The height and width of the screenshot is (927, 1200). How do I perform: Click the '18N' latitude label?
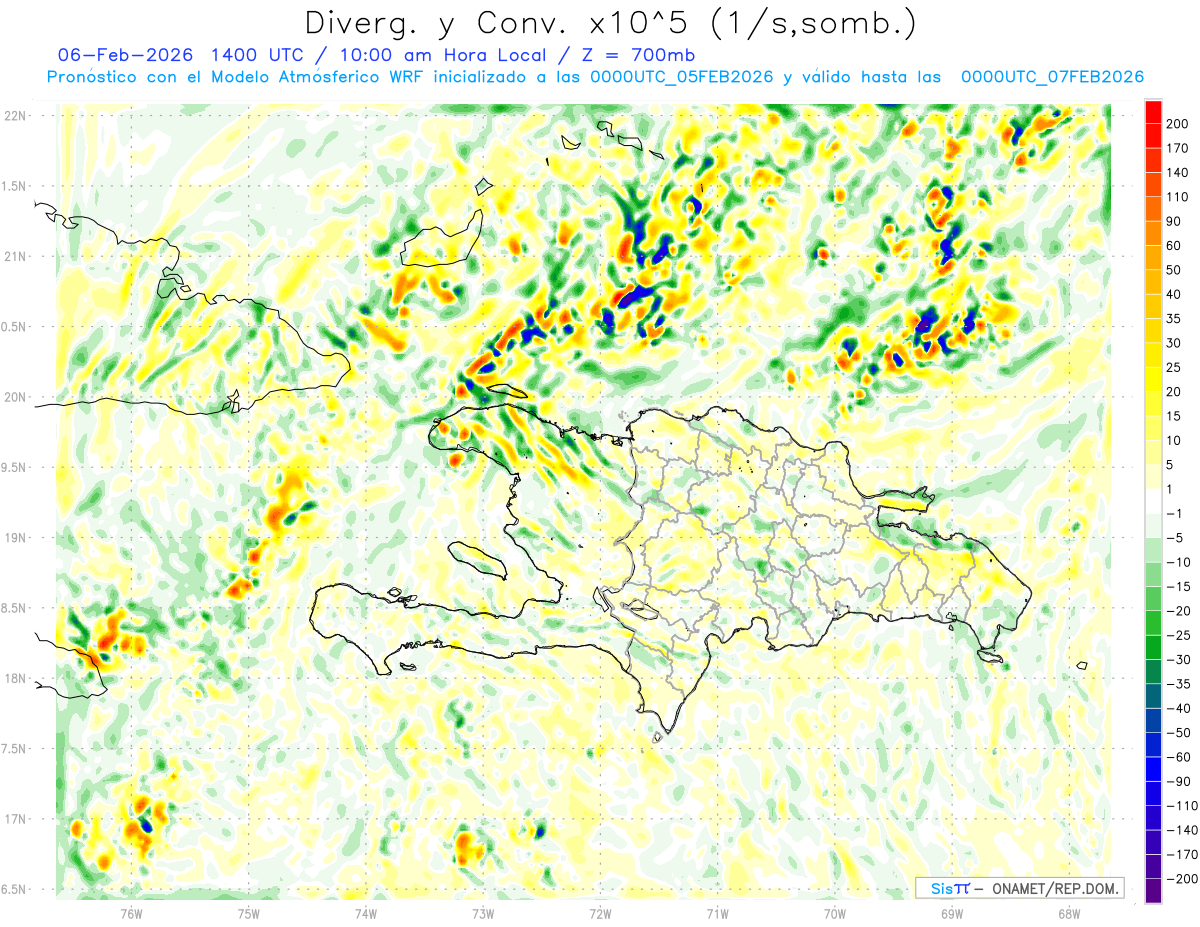15,678
